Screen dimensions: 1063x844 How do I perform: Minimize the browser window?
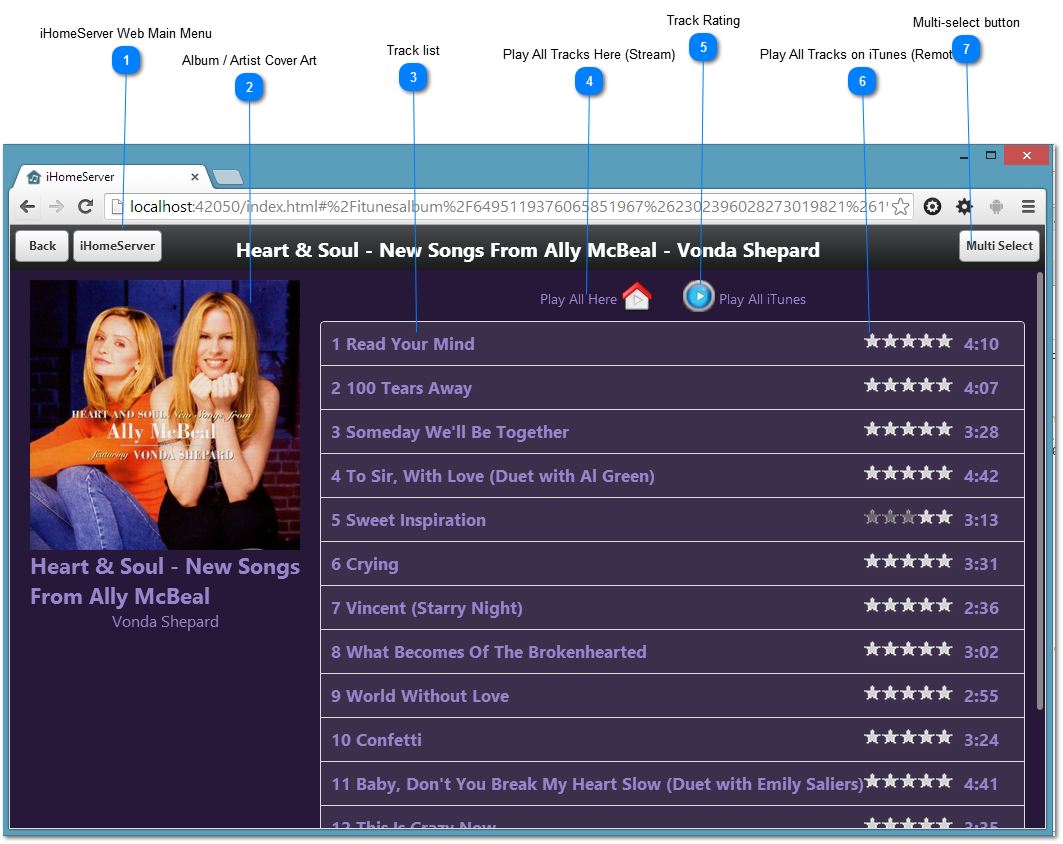click(x=963, y=157)
